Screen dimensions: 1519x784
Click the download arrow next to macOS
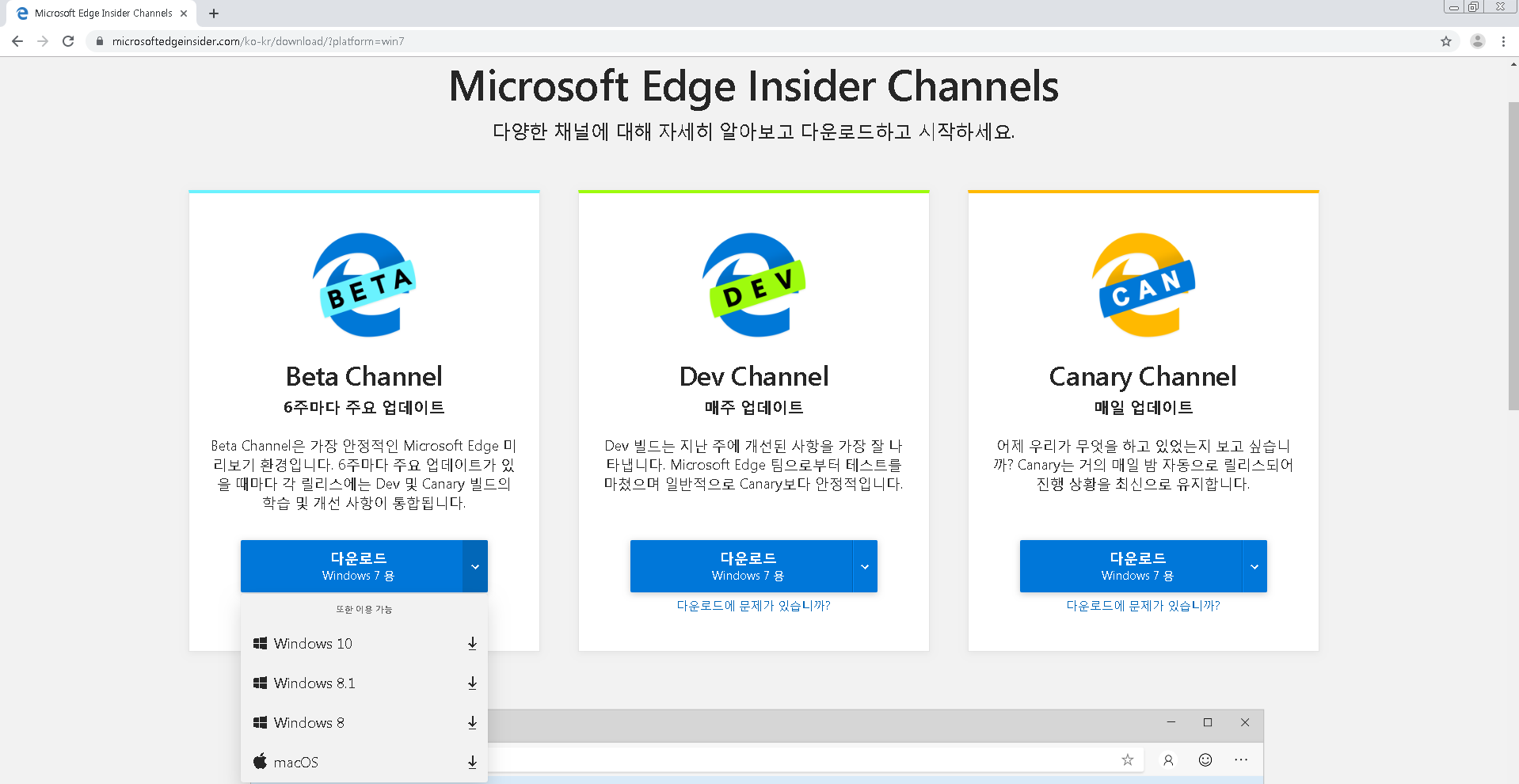472,763
